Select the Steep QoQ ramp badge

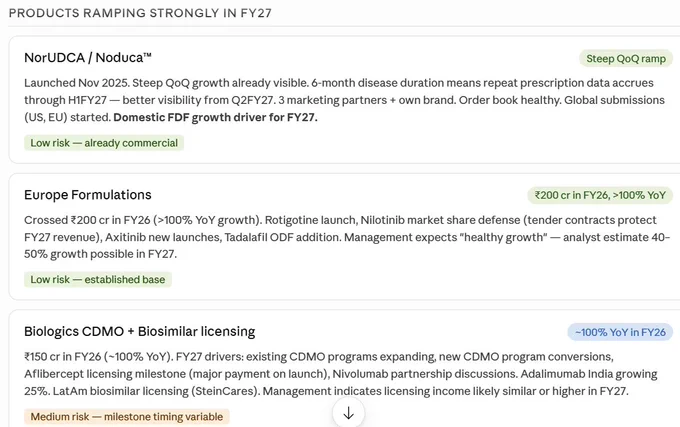(626, 59)
